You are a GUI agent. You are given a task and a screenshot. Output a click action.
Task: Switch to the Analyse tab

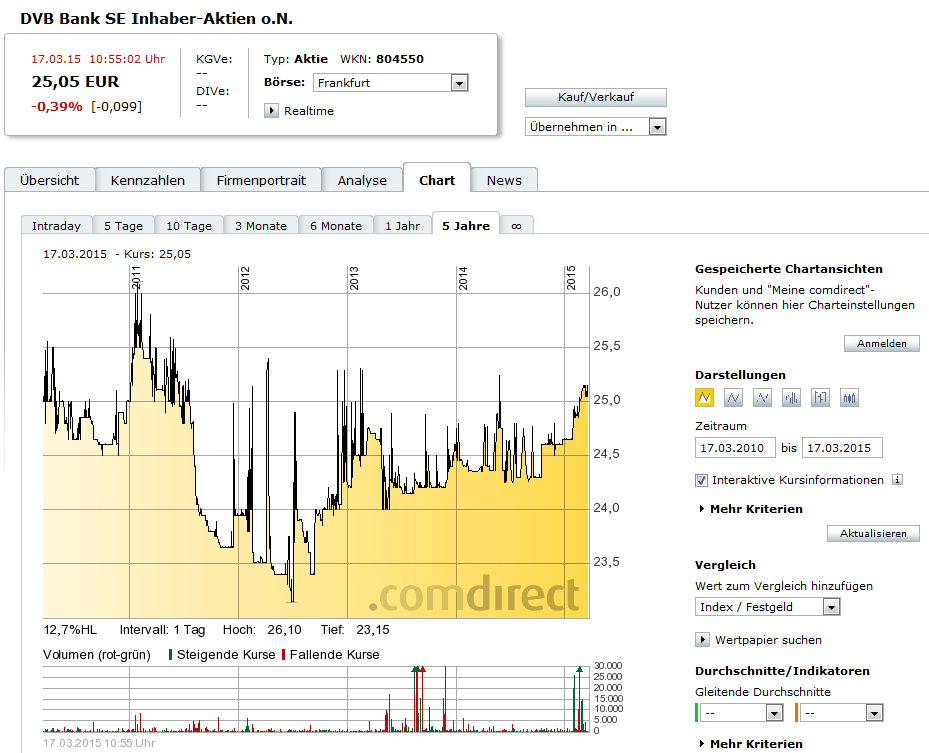click(362, 180)
